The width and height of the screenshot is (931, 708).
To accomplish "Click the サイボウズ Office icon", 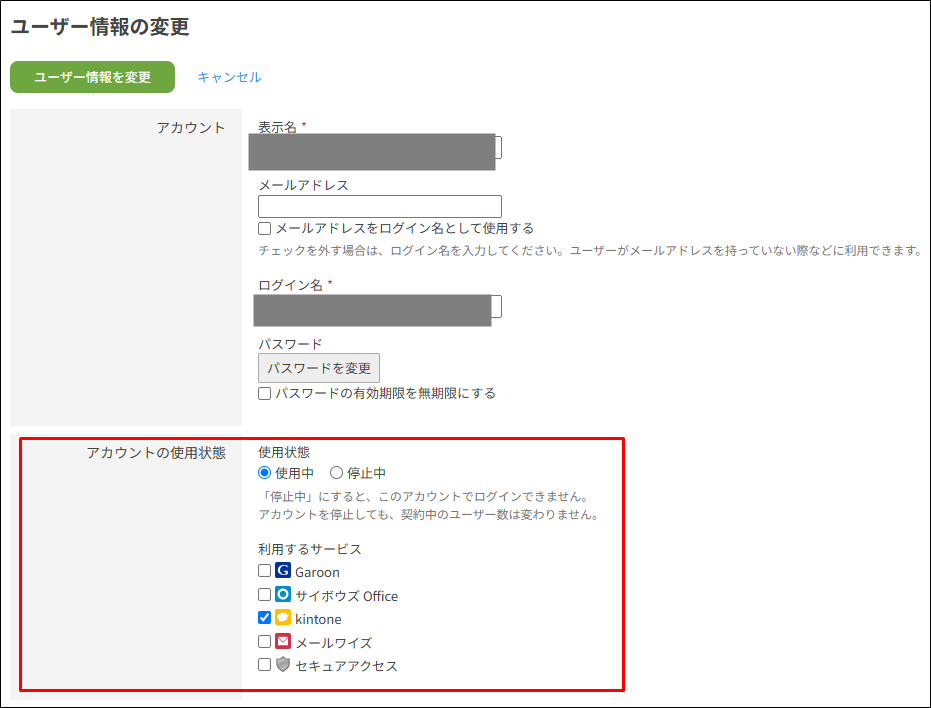I will [x=283, y=595].
